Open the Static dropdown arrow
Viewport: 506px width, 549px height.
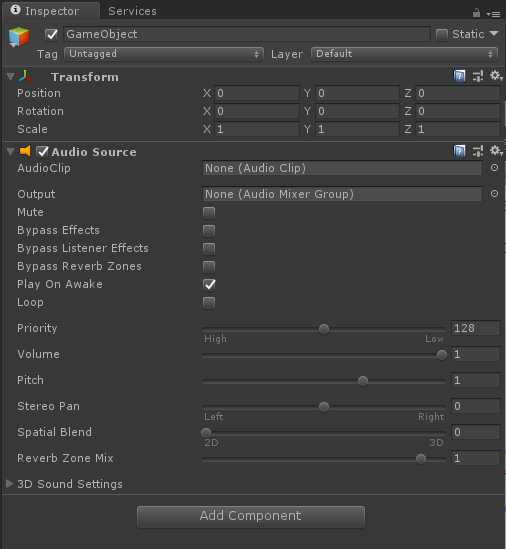click(494, 34)
